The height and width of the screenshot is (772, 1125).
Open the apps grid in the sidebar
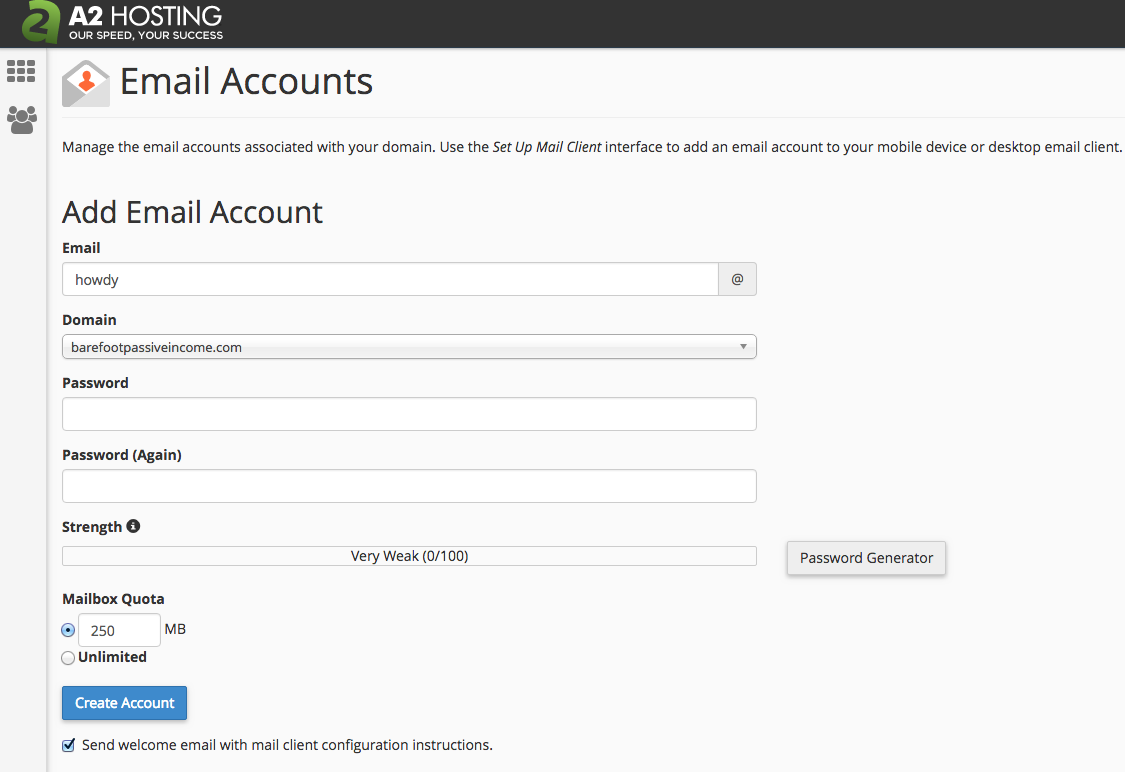(x=21, y=71)
